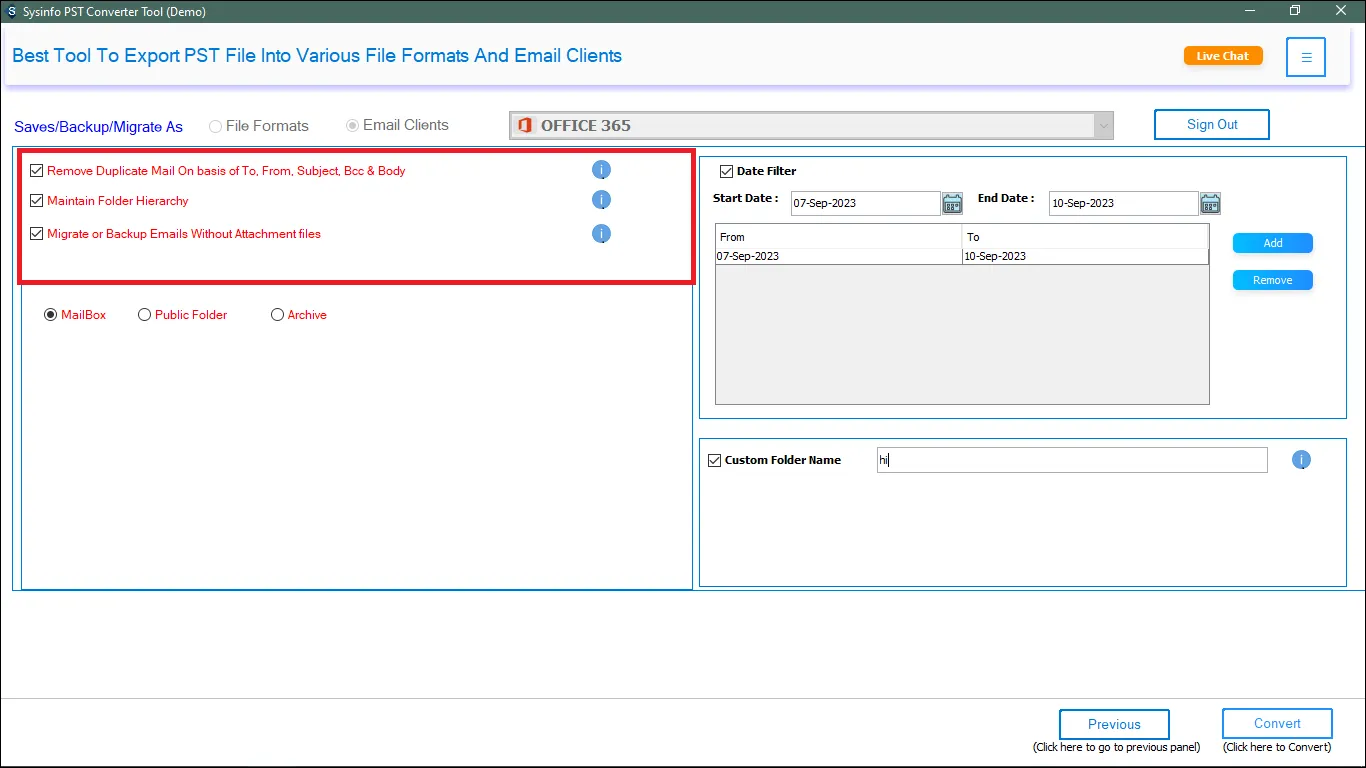
Task: Click info icon for Without Attachment option
Action: point(601,234)
